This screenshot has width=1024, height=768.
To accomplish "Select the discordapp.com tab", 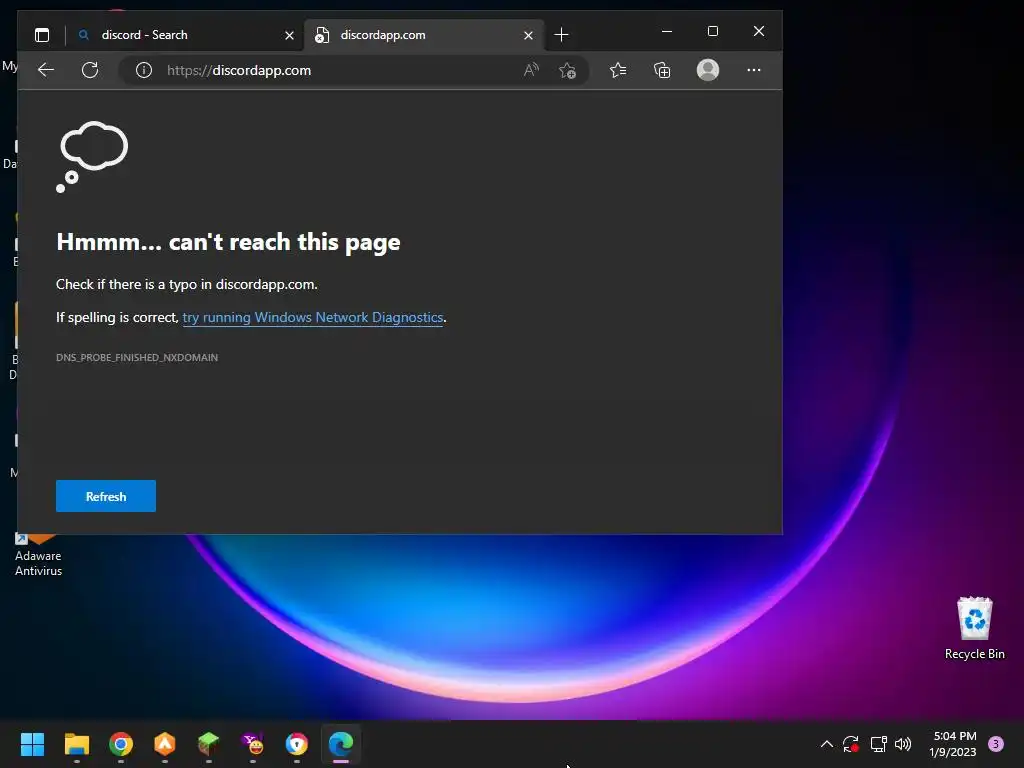I will click(x=424, y=35).
